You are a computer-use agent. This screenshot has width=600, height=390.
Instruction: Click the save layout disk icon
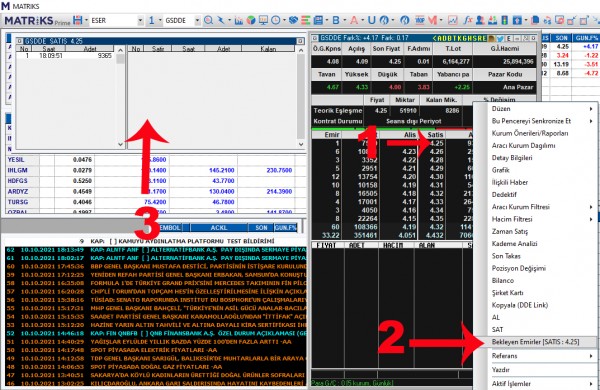click(x=78, y=20)
